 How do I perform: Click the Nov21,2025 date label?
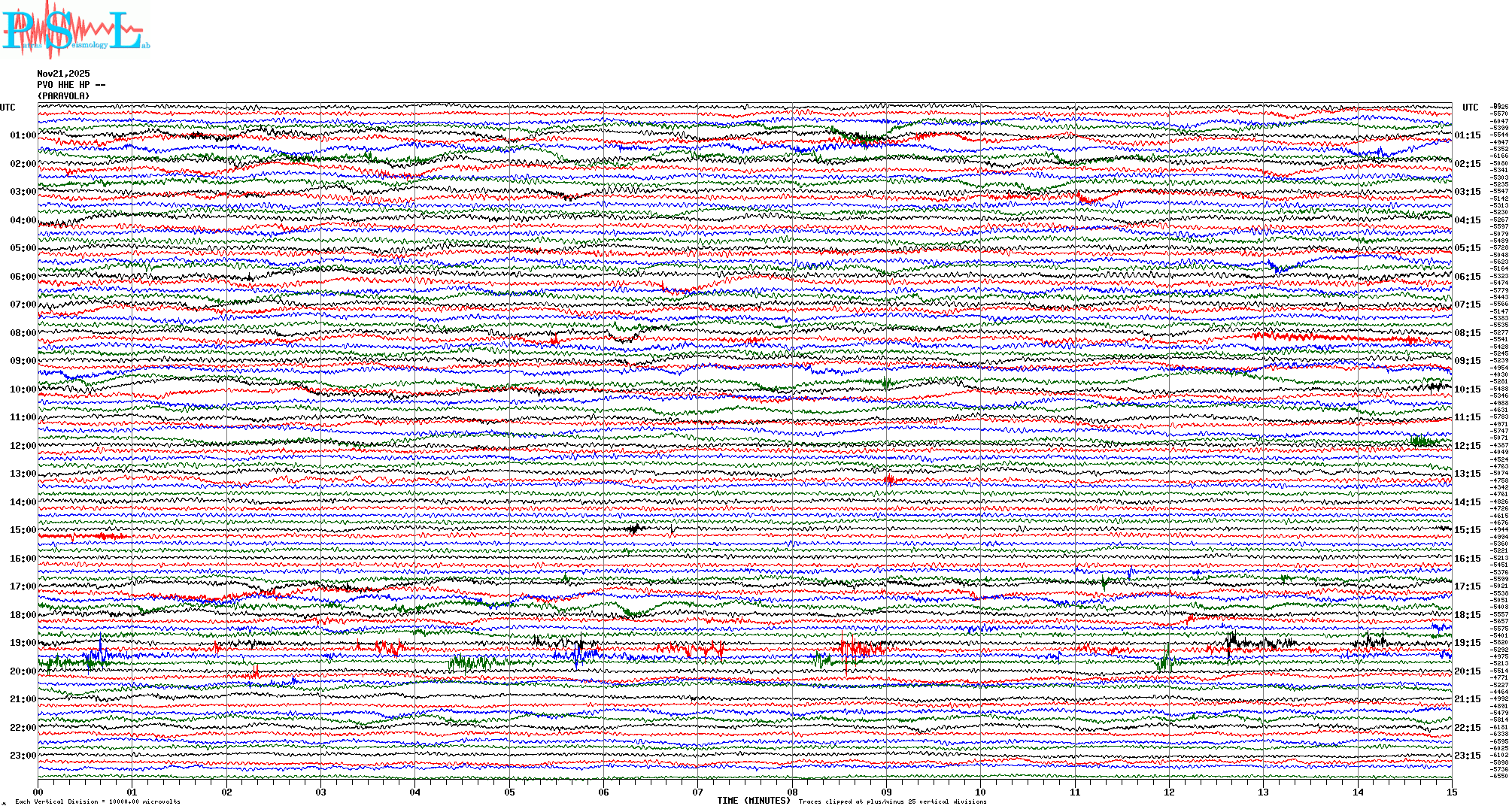[63, 74]
